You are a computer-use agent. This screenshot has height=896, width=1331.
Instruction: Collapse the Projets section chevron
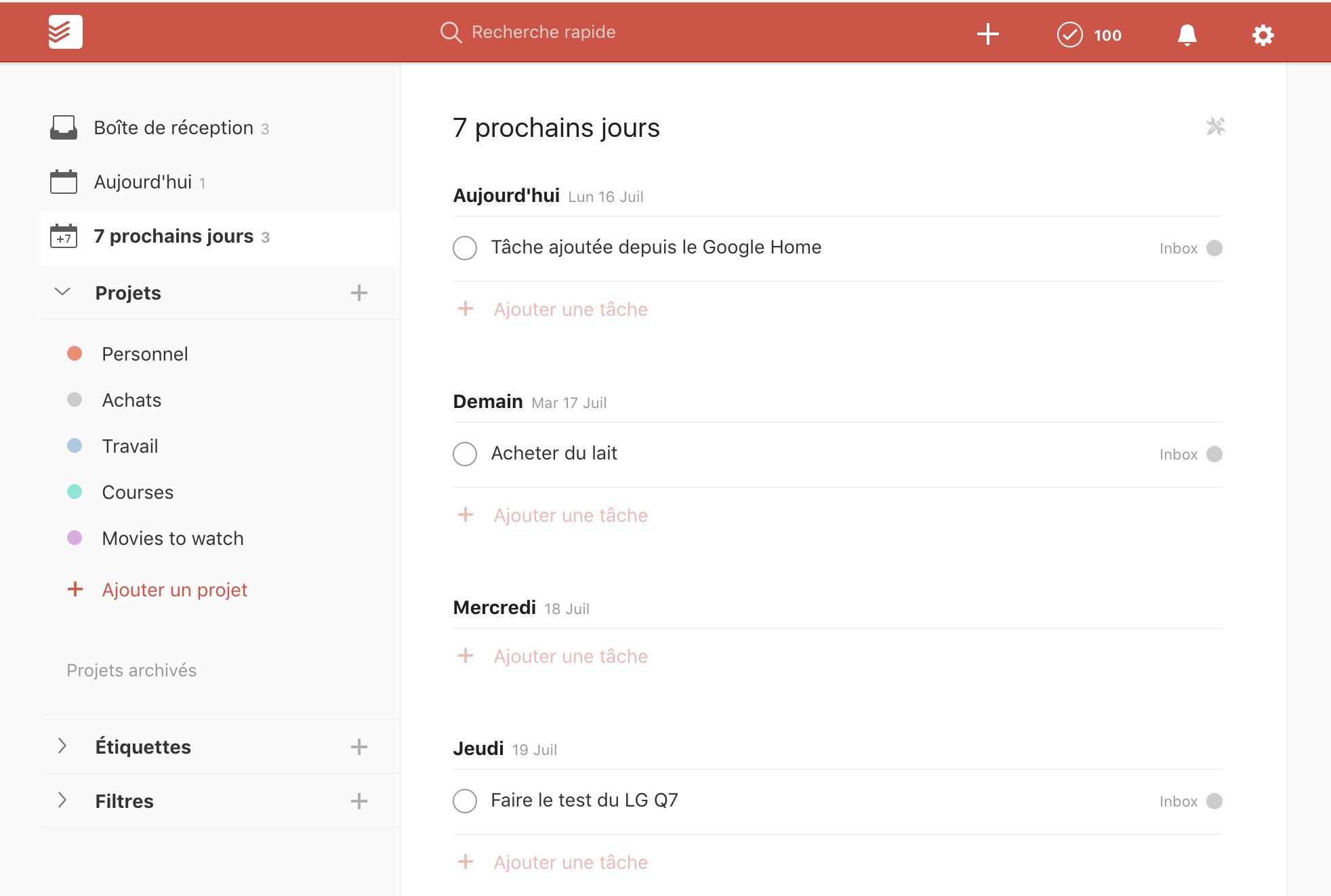tap(62, 292)
